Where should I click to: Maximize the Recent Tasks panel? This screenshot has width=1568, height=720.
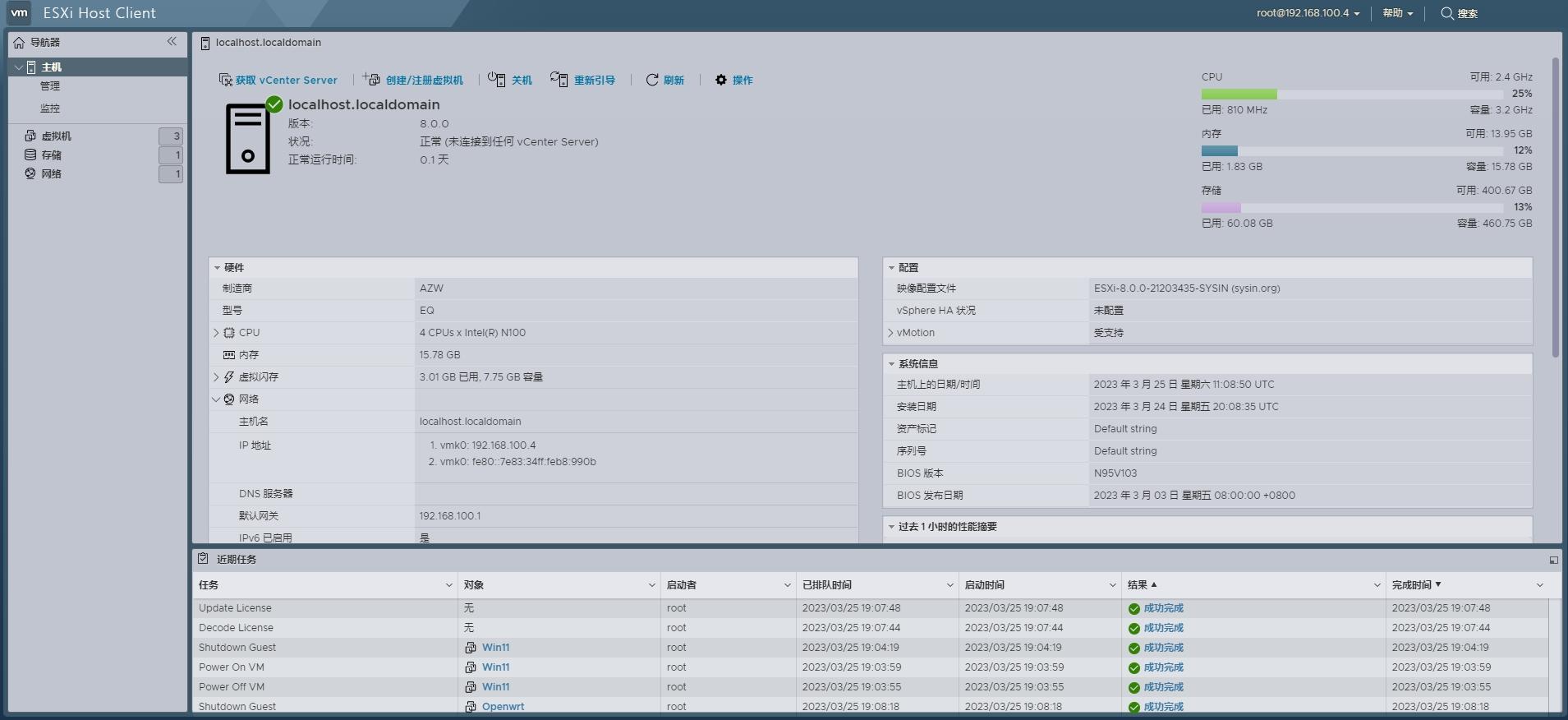coord(1553,560)
